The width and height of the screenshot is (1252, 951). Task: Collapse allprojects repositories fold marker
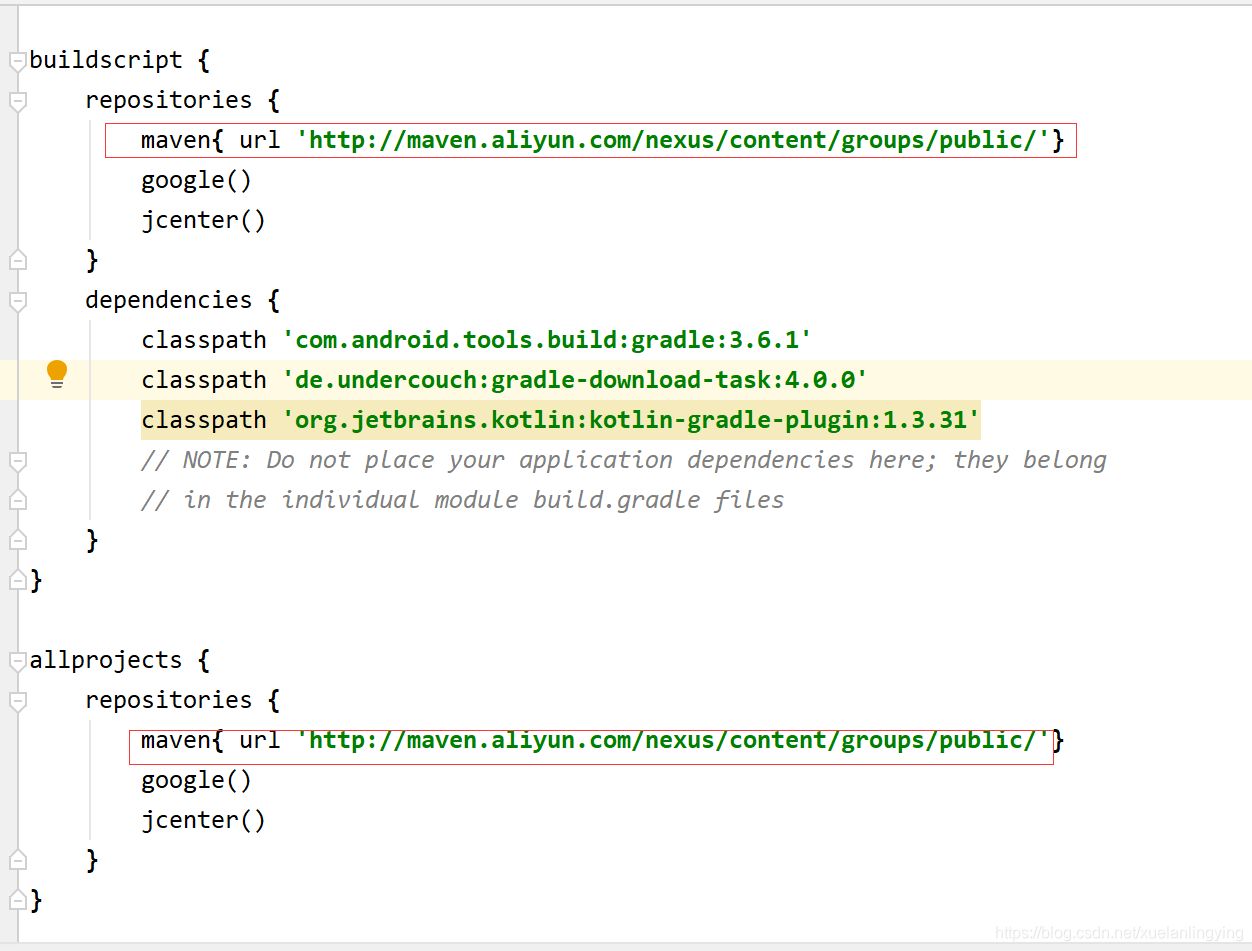17,701
